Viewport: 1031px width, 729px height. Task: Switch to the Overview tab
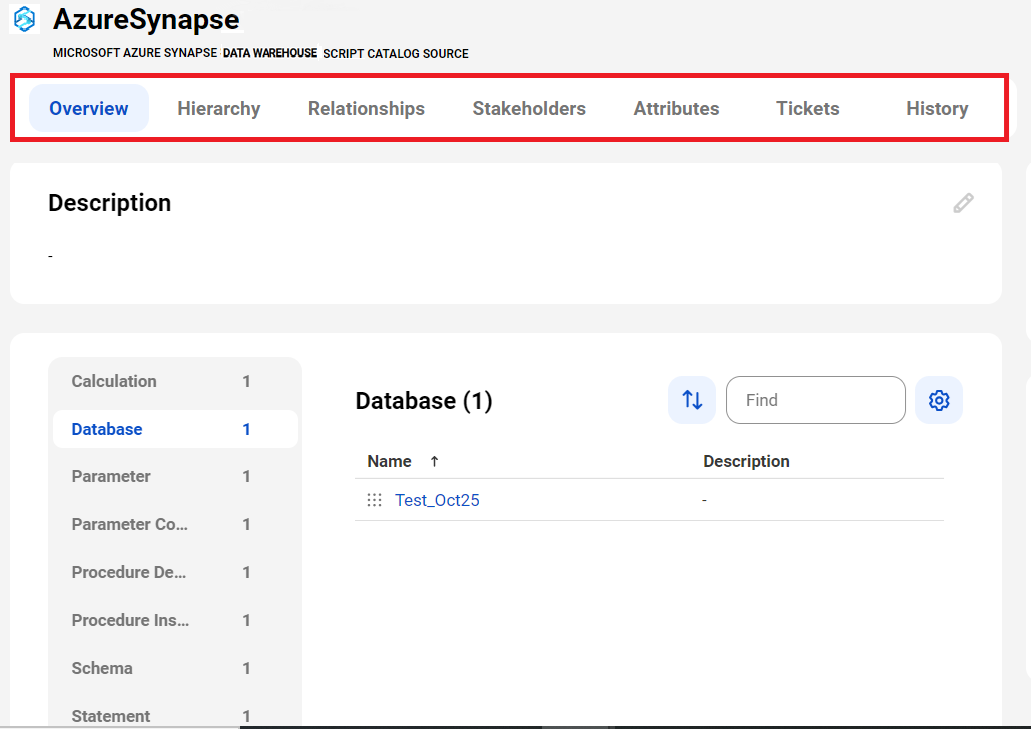tap(89, 108)
